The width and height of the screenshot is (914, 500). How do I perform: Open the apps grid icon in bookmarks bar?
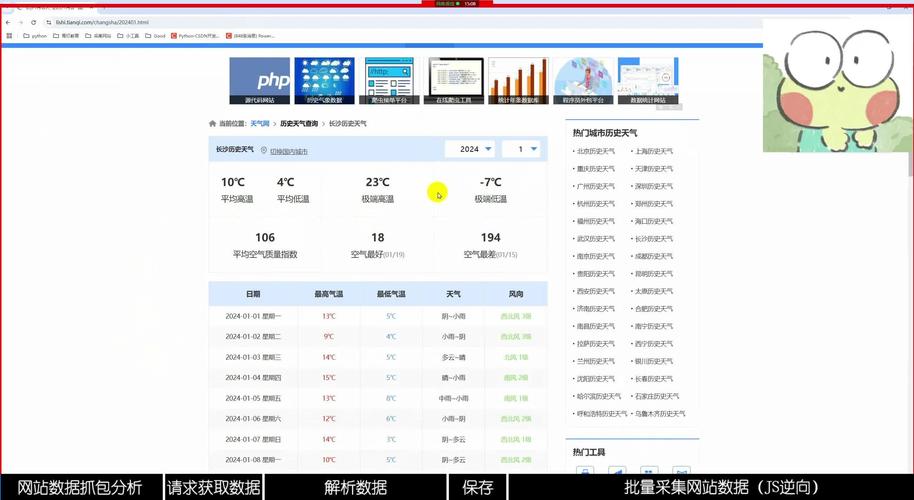(x=9, y=36)
